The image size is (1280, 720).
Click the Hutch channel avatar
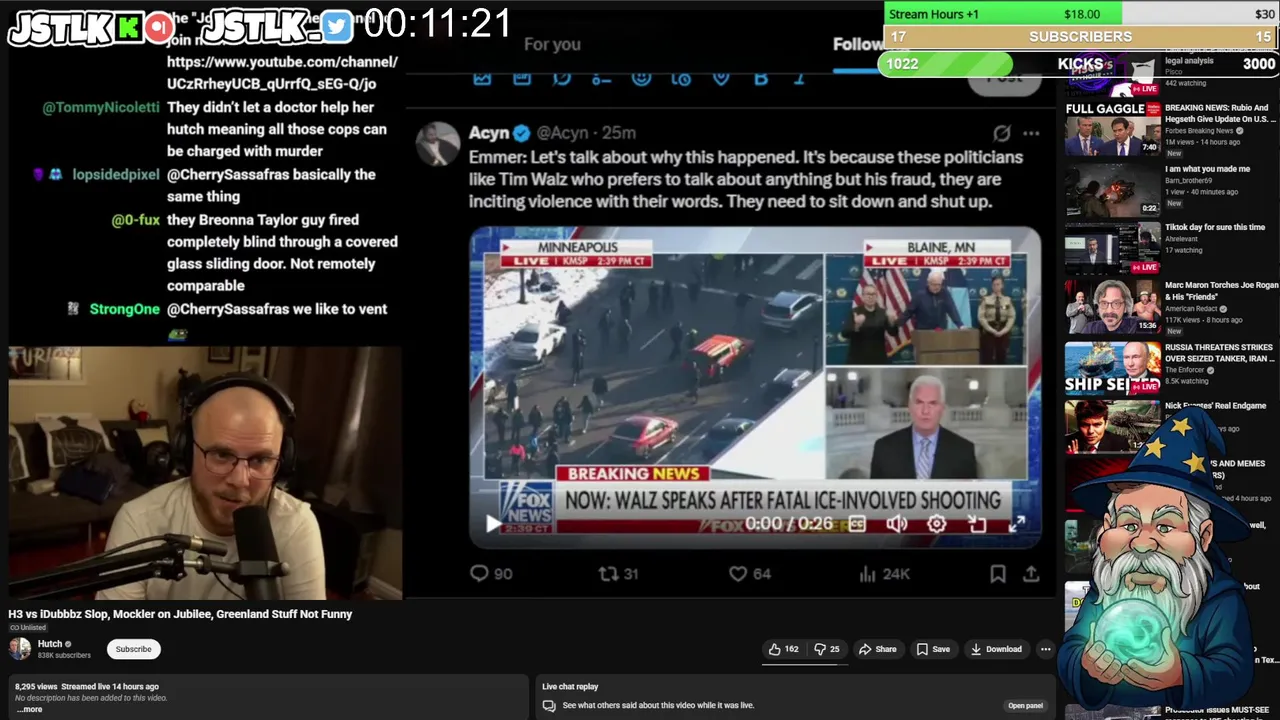pos(20,649)
